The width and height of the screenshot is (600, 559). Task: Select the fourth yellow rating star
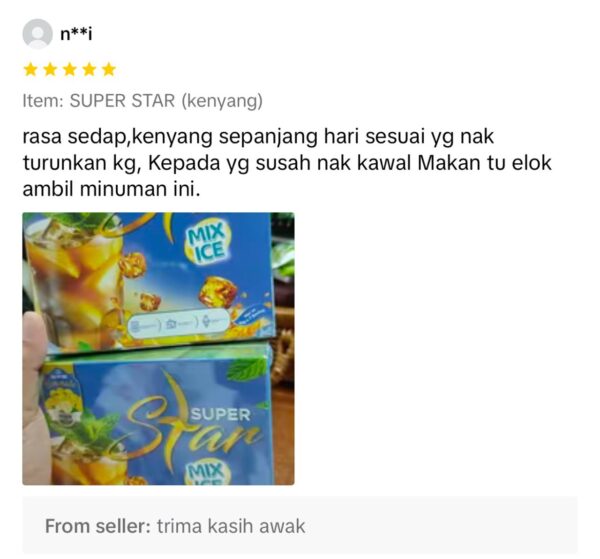[89, 70]
